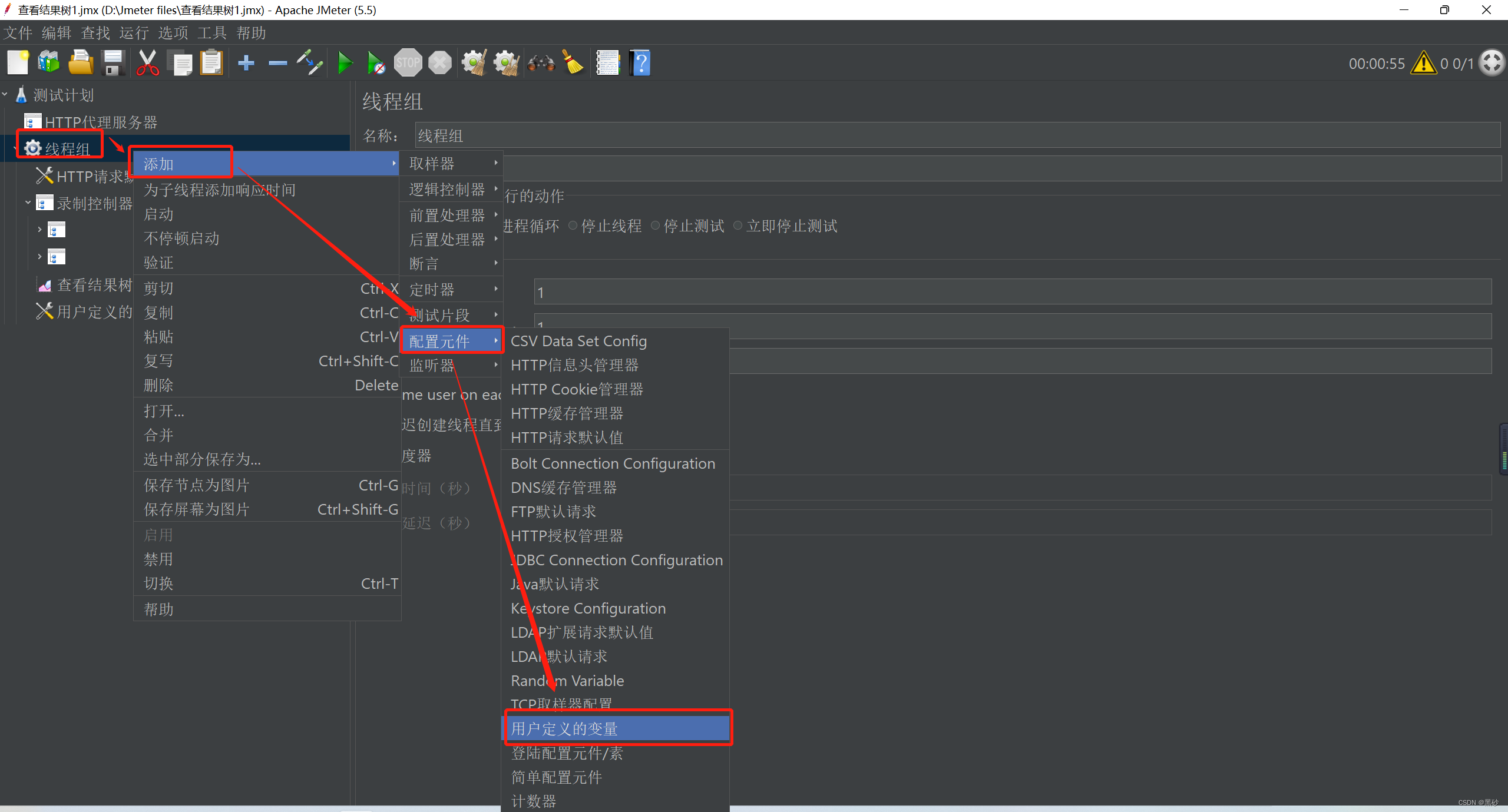Click the warning triangle log icon
The height and width of the screenshot is (812, 1508).
click(x=1423, y=63)
